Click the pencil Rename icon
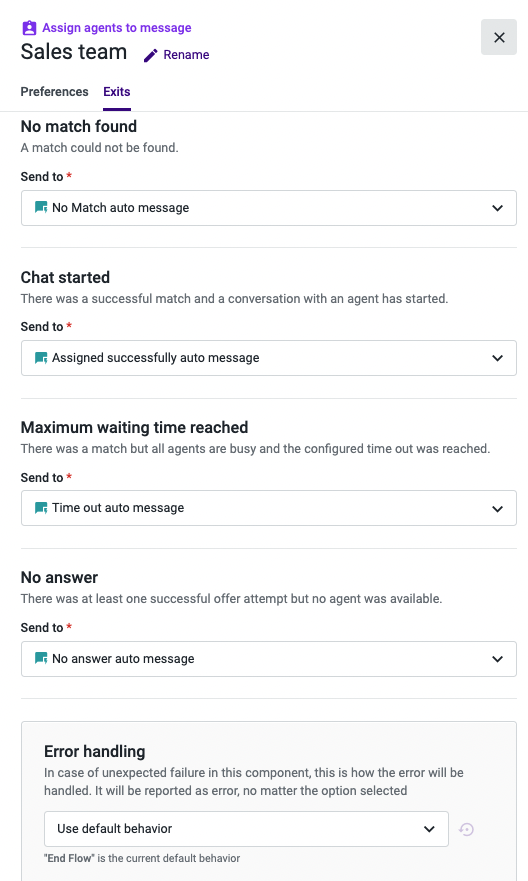Screen dimensions: 528x881 pos(151,55)
